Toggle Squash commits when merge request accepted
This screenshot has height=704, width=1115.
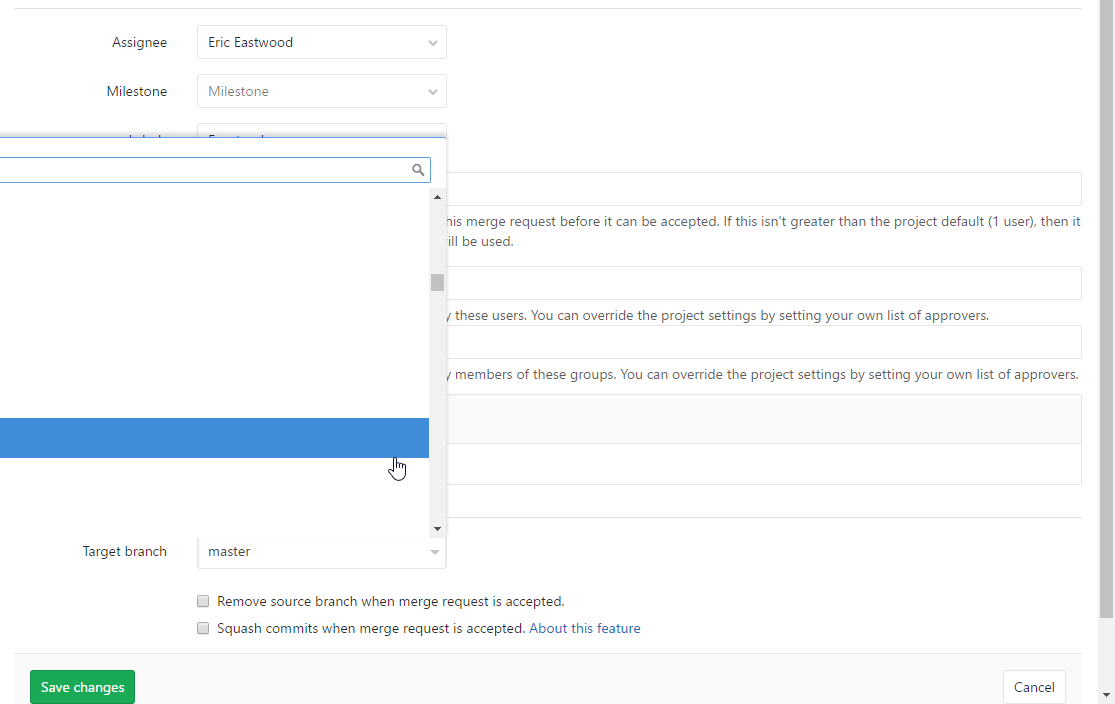pyautogui.click(x=203, y=629)
